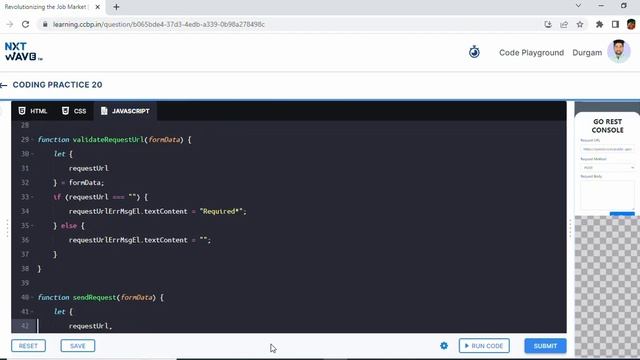640x360 pixels.
Task: Click the RUN CODE button
Action: [484, 346]
